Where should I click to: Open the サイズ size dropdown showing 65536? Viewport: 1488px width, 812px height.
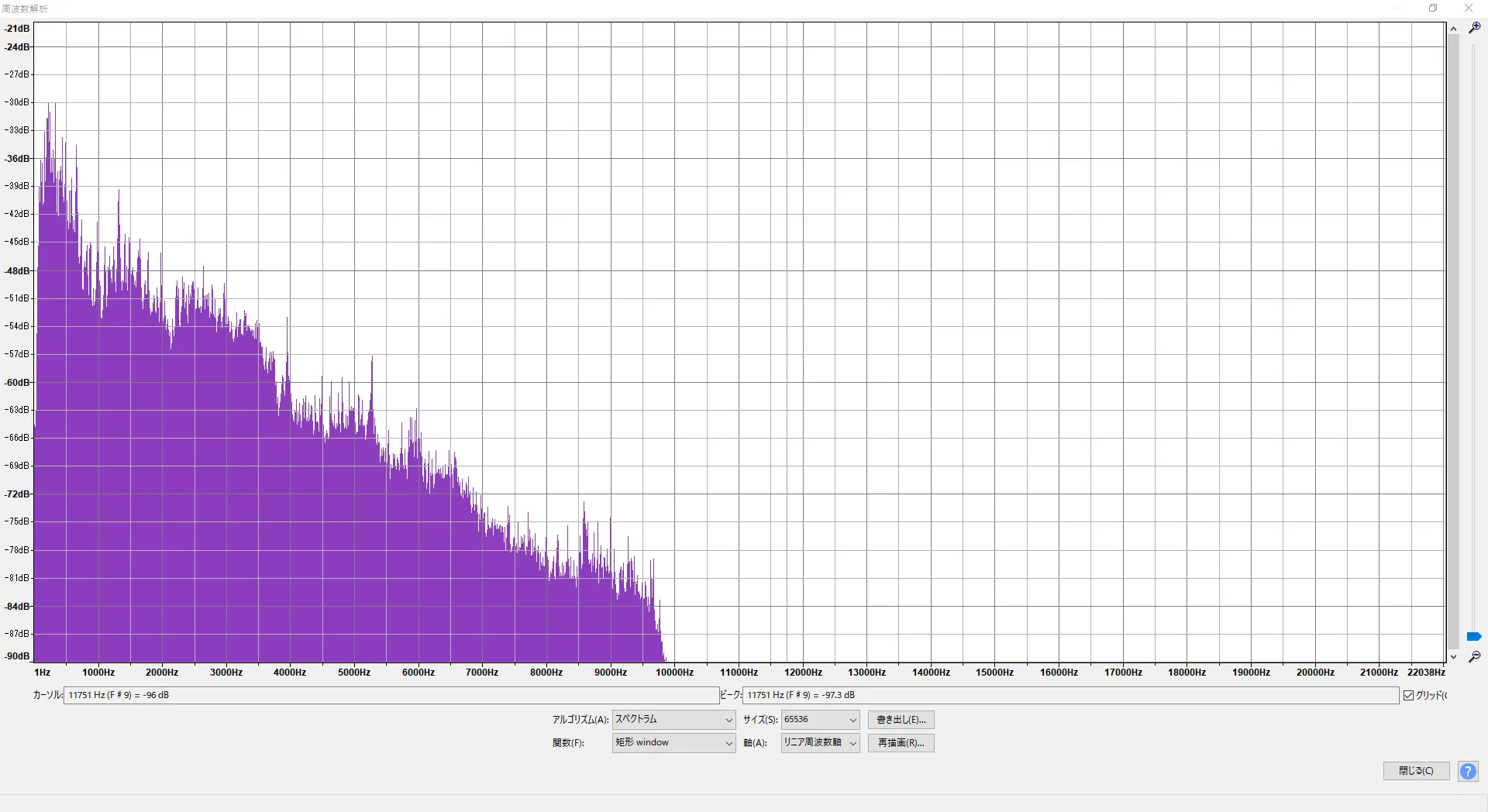(820, 720)
